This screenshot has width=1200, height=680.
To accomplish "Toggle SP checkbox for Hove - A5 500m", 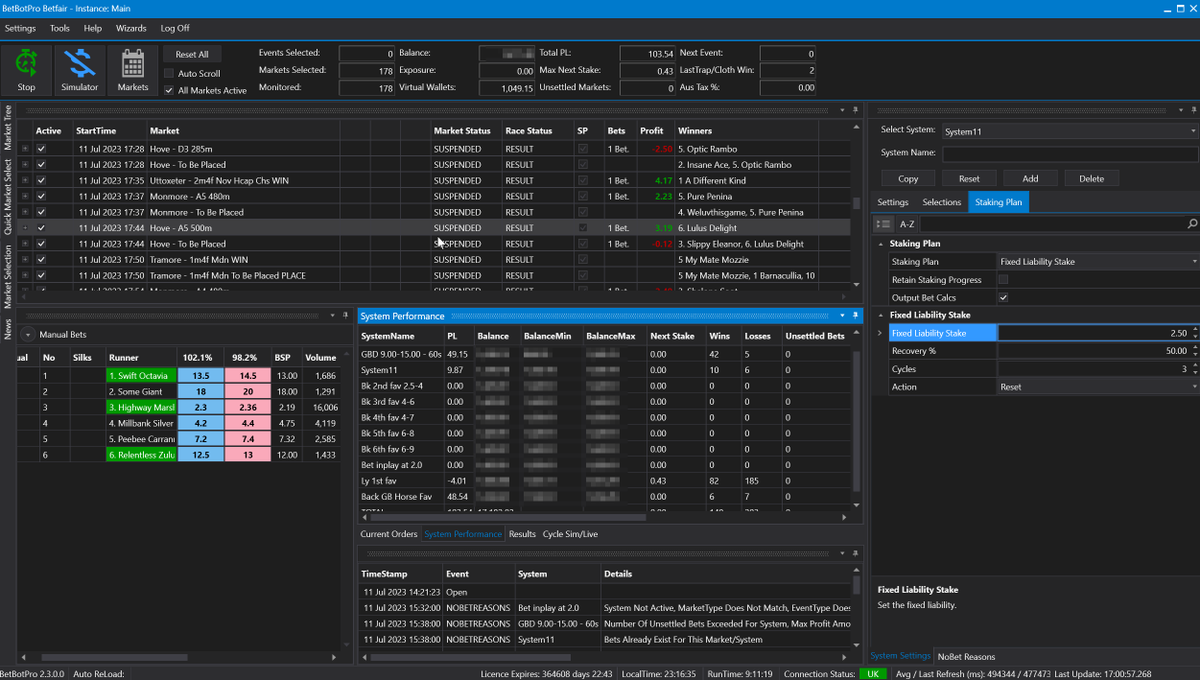I will (583, 228).
